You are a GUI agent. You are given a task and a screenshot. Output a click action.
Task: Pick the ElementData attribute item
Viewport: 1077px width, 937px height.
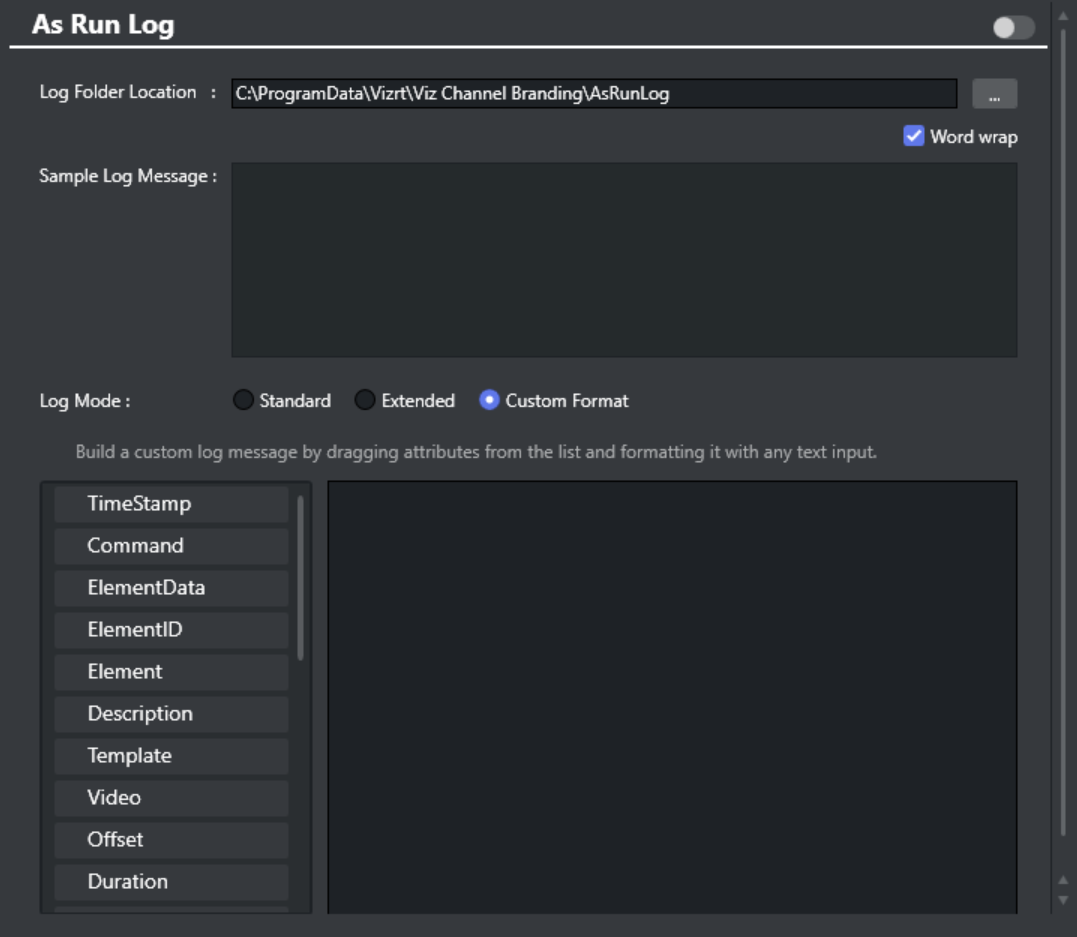[171, 588]
